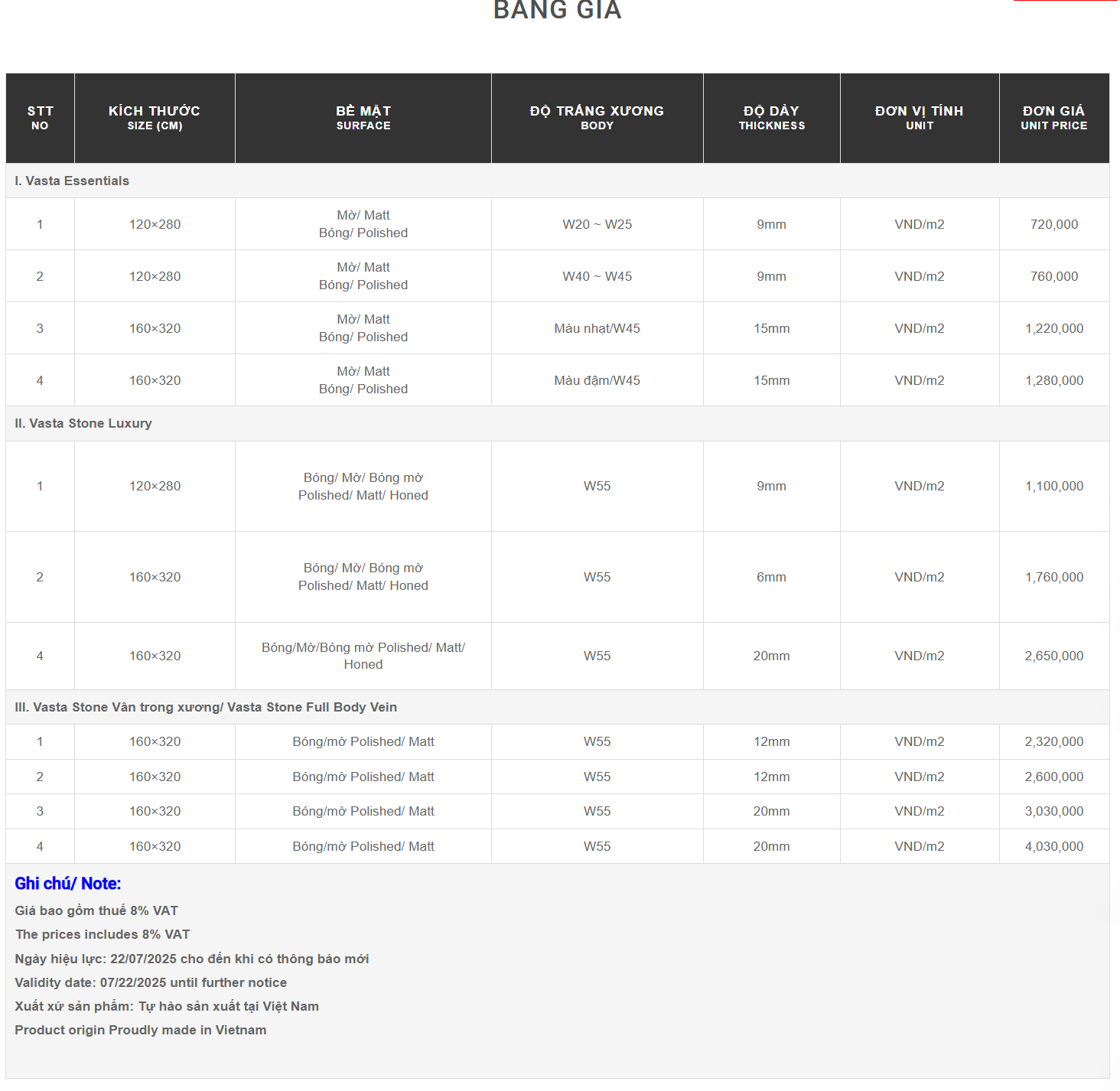The height and width of the screenshot is (1091, 1120).
Task: Click the Màu đậm/W45 cell
Action: pyautogui.click(x=597, y=380)
